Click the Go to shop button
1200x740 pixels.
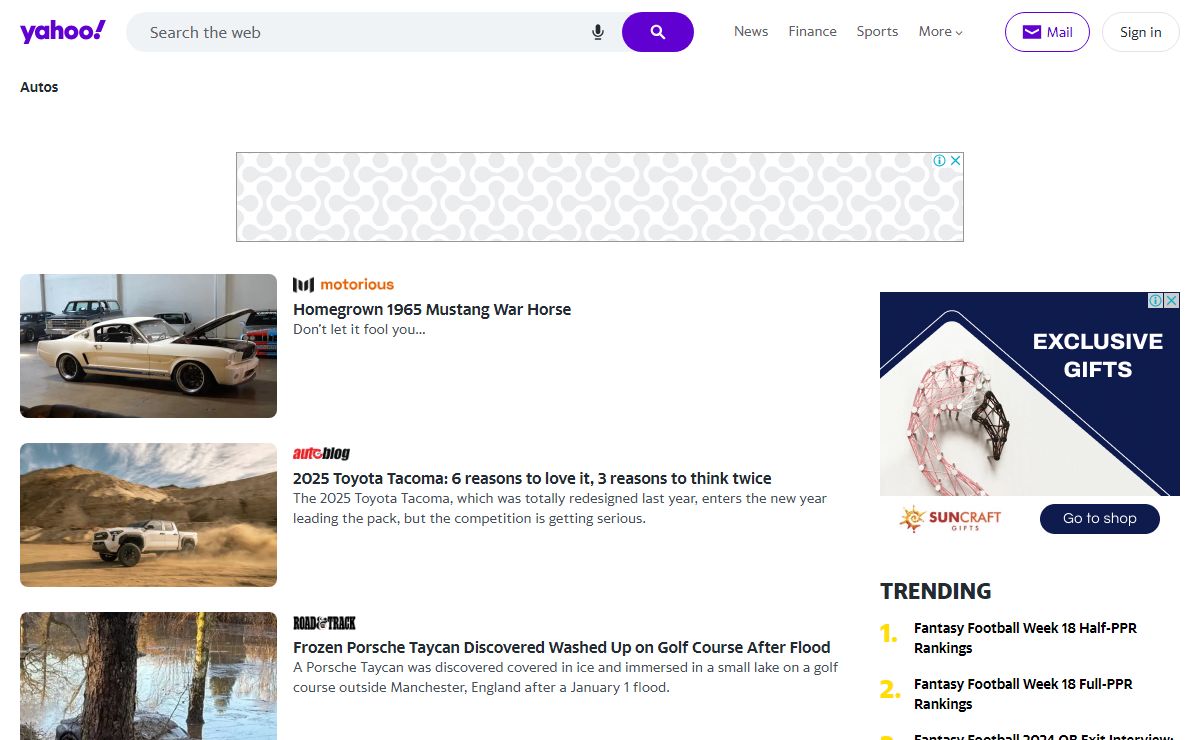pyautogui.click(x=1100, y=518)
